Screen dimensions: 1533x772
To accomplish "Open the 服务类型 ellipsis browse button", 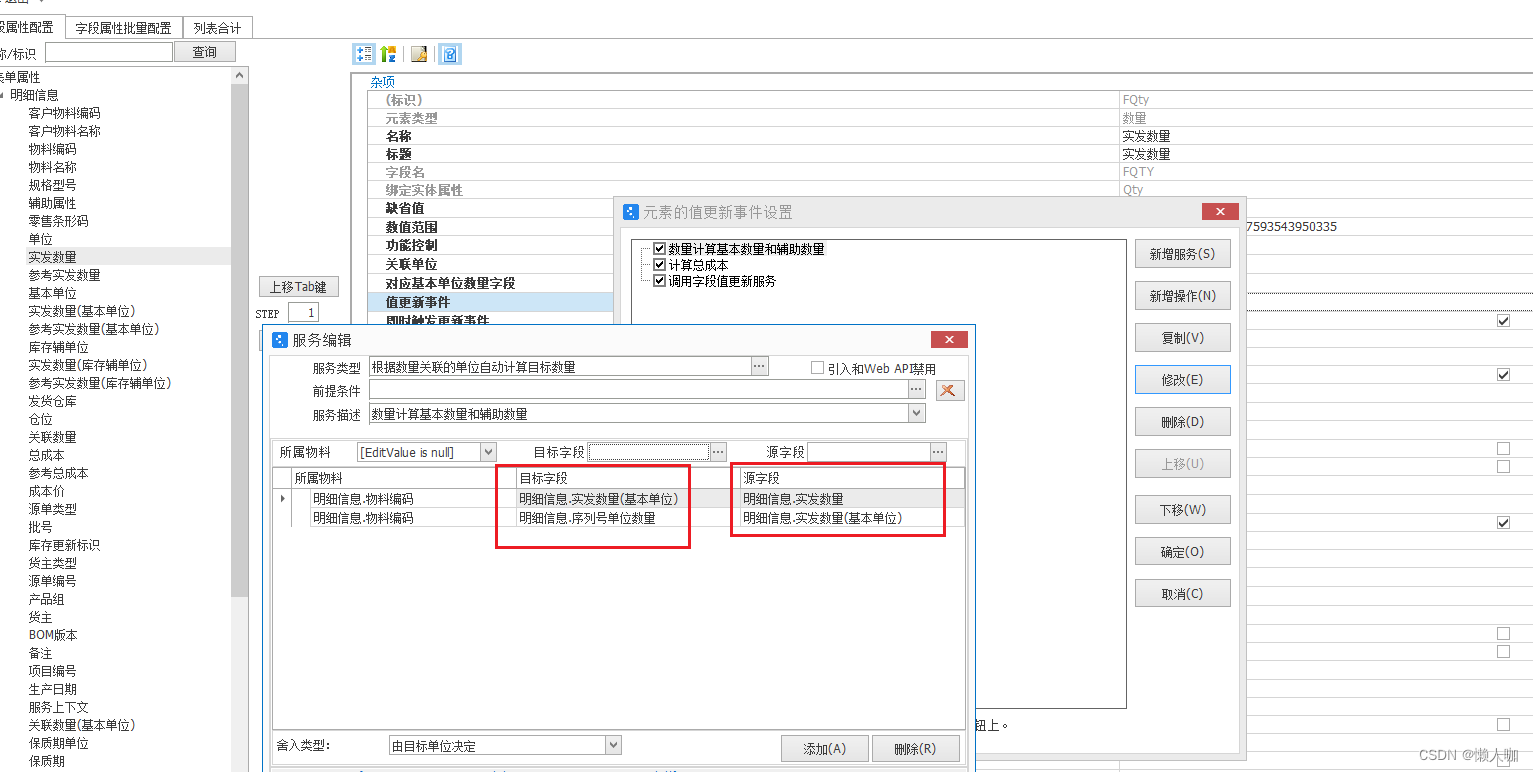I will pyautogui.click(x=759, y=367).
